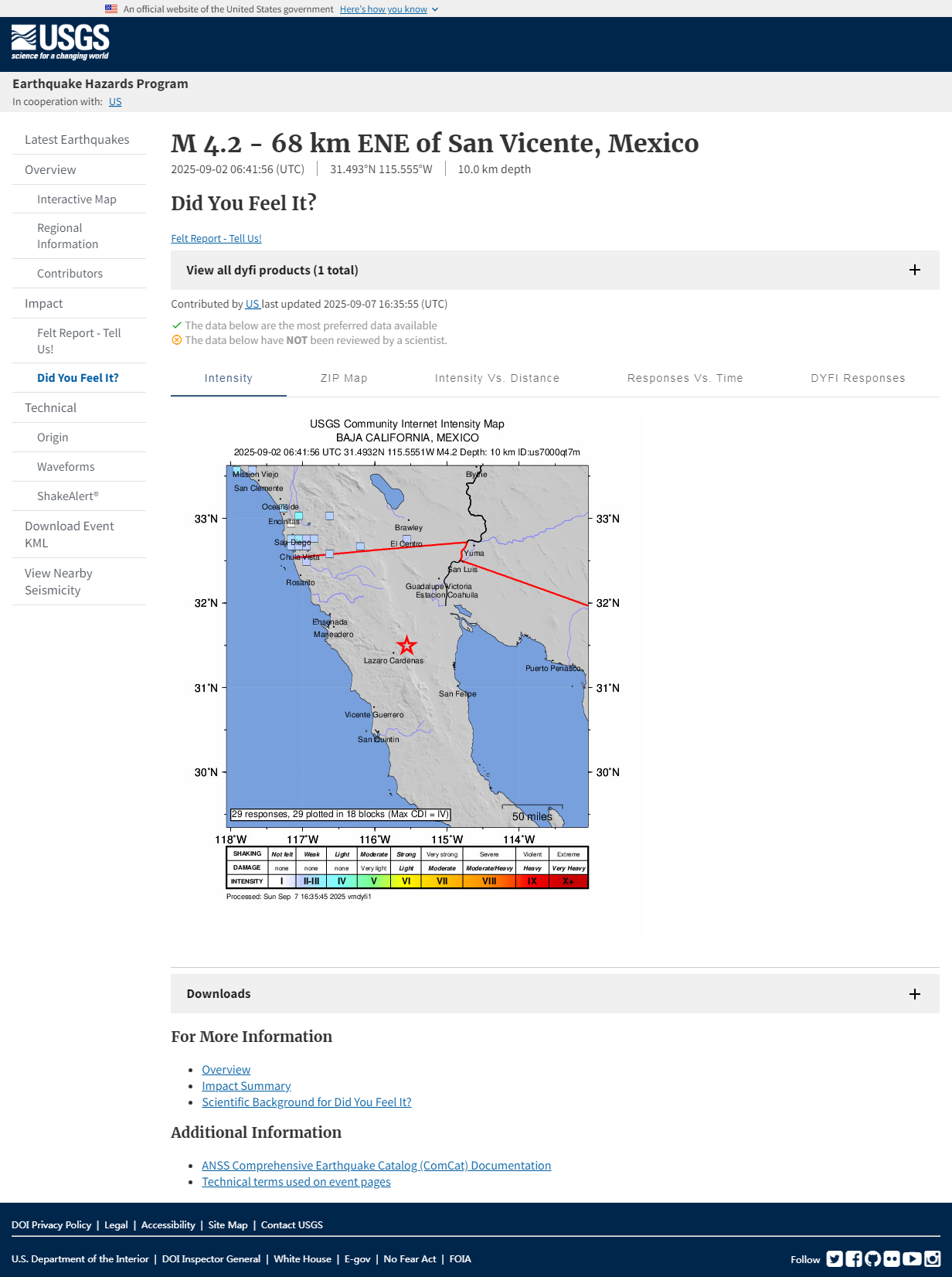This screenshot has width=952, height=1277.
Task: Click the earthquake title heading
Action: (435, 143)
